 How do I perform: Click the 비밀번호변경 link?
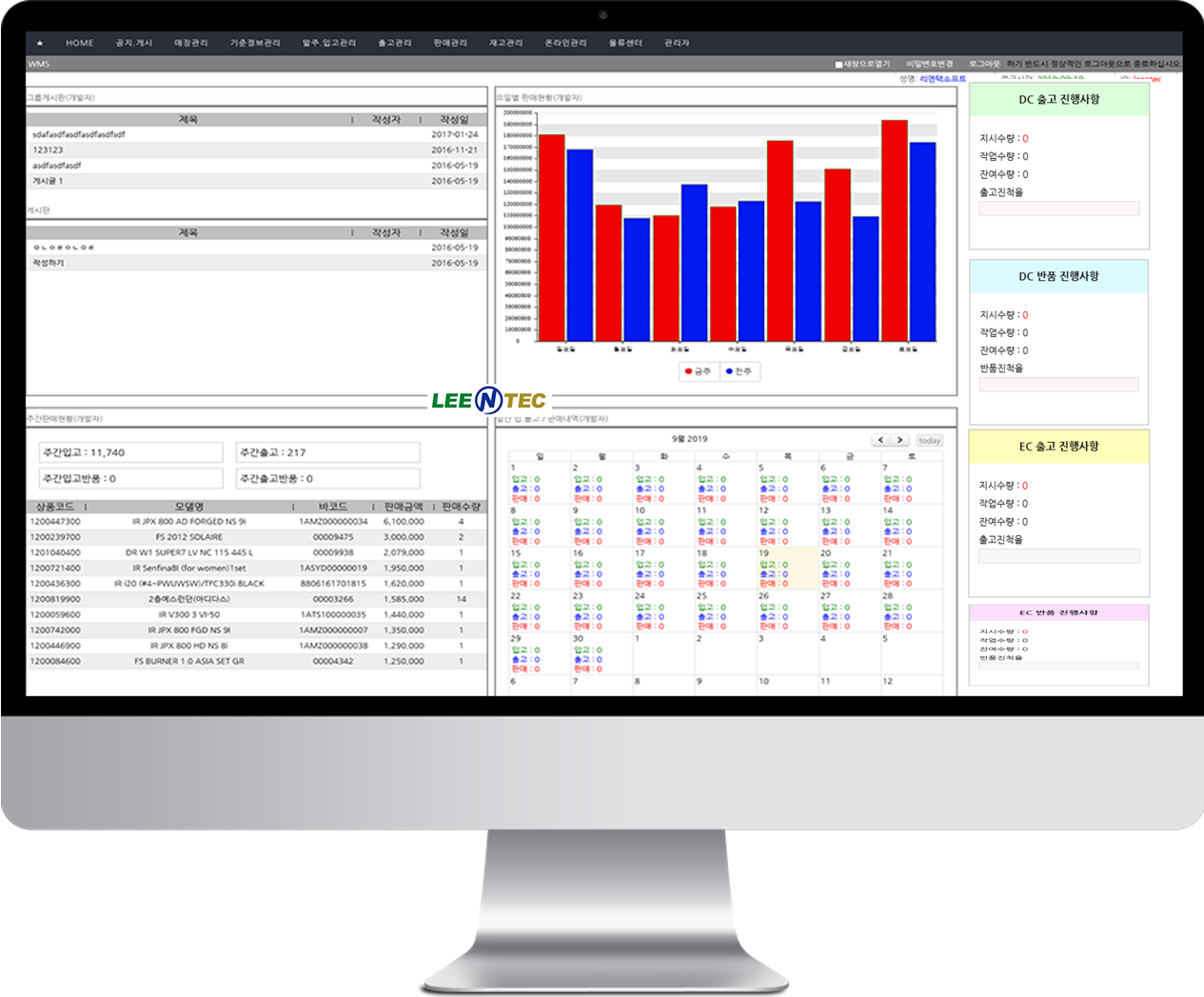coord(930,64)
